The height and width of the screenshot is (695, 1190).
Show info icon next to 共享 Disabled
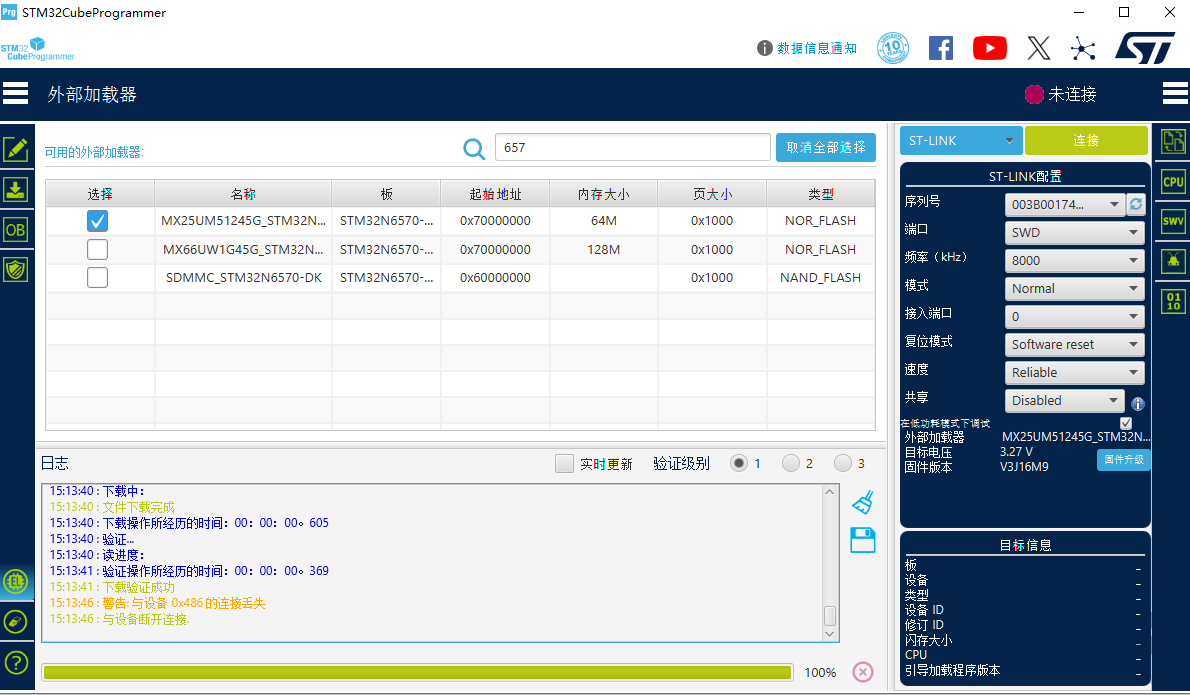click(x=1138, y=404)
